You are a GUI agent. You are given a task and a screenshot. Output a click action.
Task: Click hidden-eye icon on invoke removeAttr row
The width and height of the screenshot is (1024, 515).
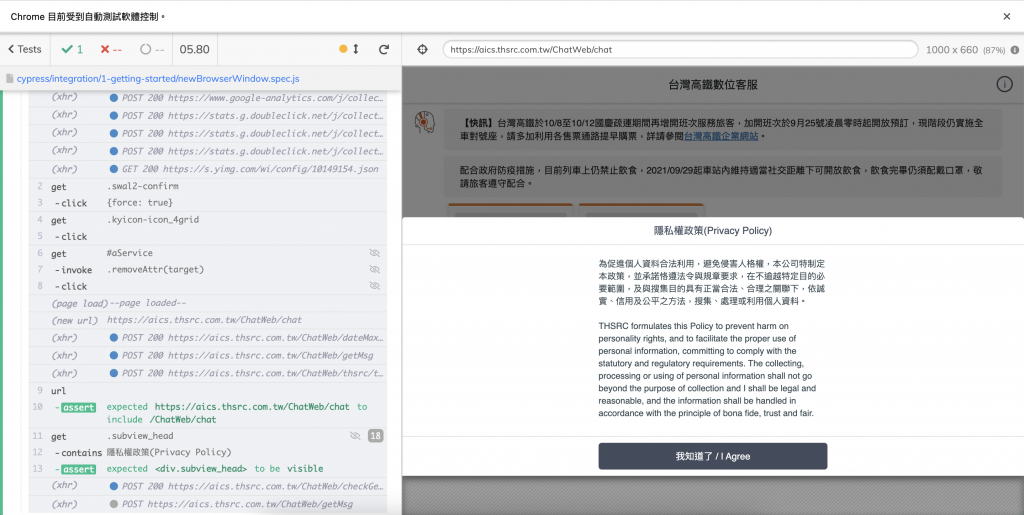coord(374,269)
